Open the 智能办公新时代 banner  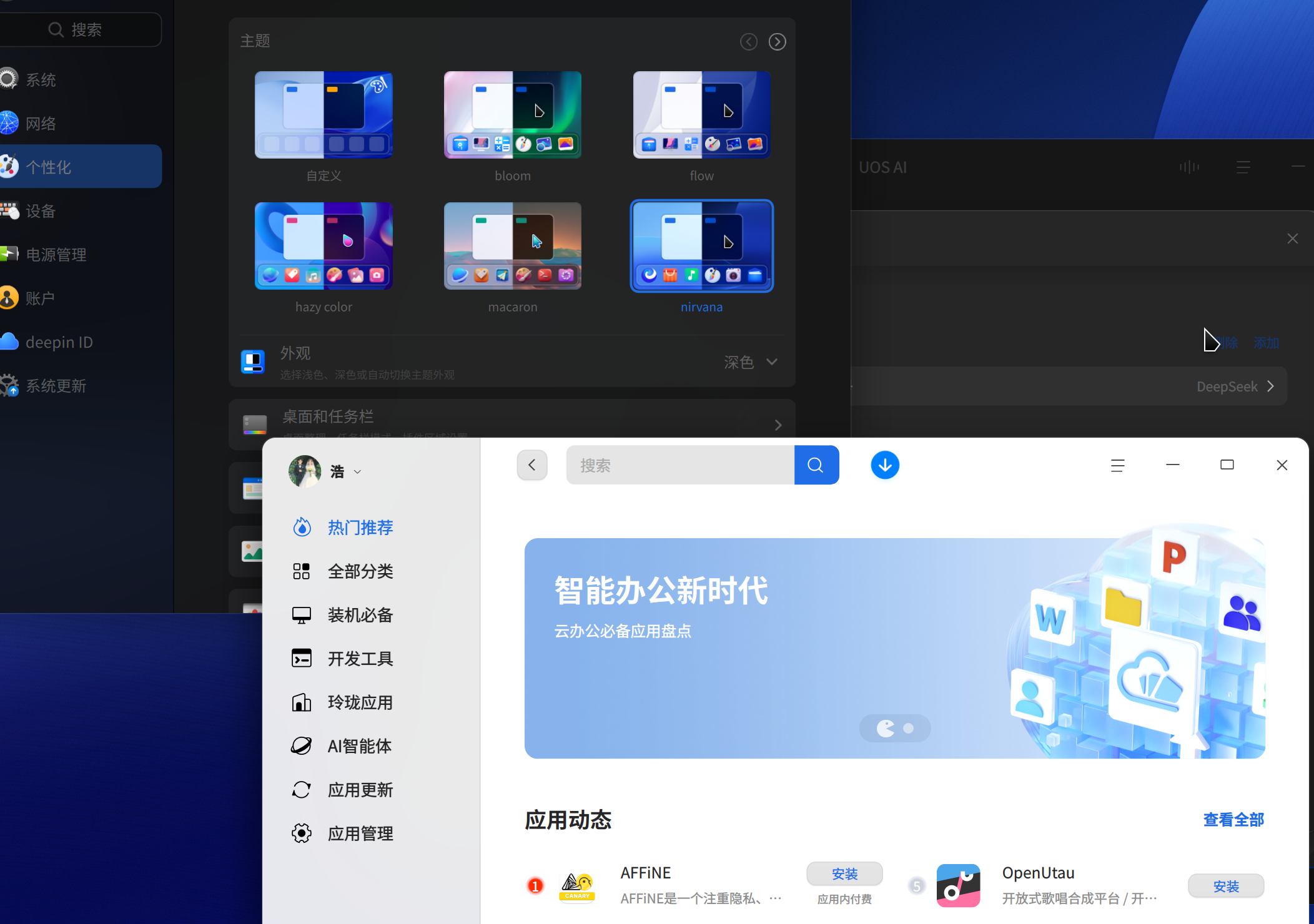tap(894, 648)
